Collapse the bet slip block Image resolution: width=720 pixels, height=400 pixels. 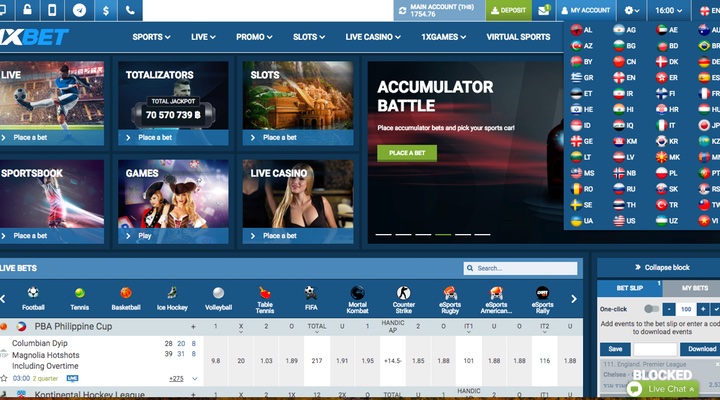[x=662, y=267]
